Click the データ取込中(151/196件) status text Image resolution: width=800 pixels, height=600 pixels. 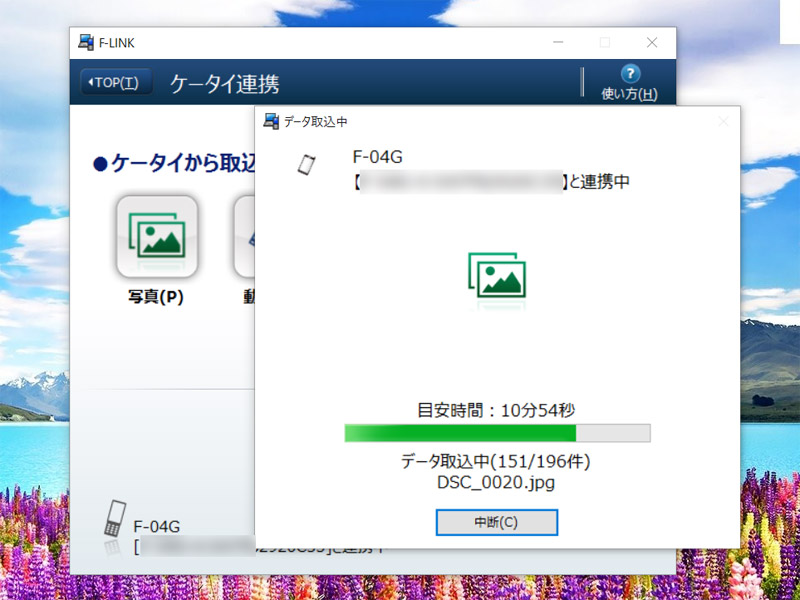pos(496,462)
